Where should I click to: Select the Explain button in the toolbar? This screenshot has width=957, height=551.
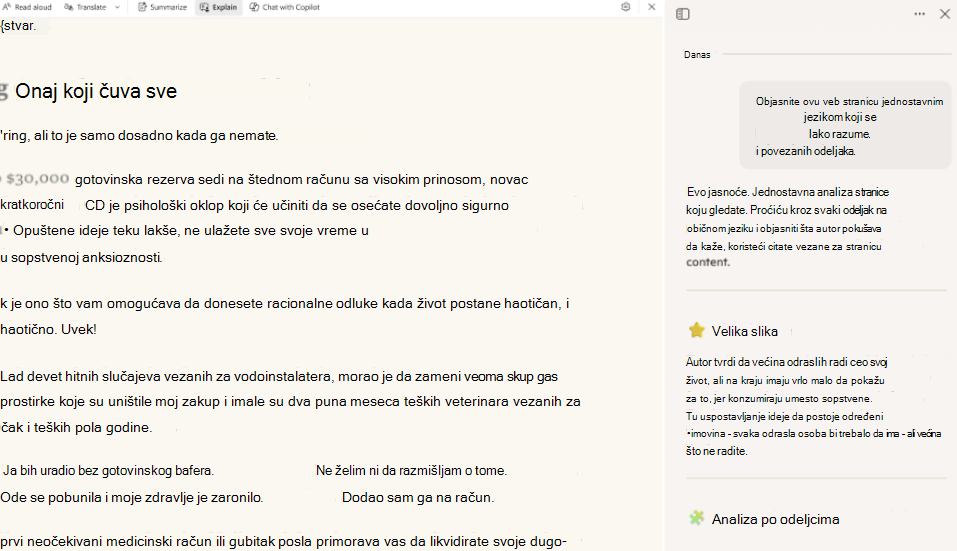218,7
